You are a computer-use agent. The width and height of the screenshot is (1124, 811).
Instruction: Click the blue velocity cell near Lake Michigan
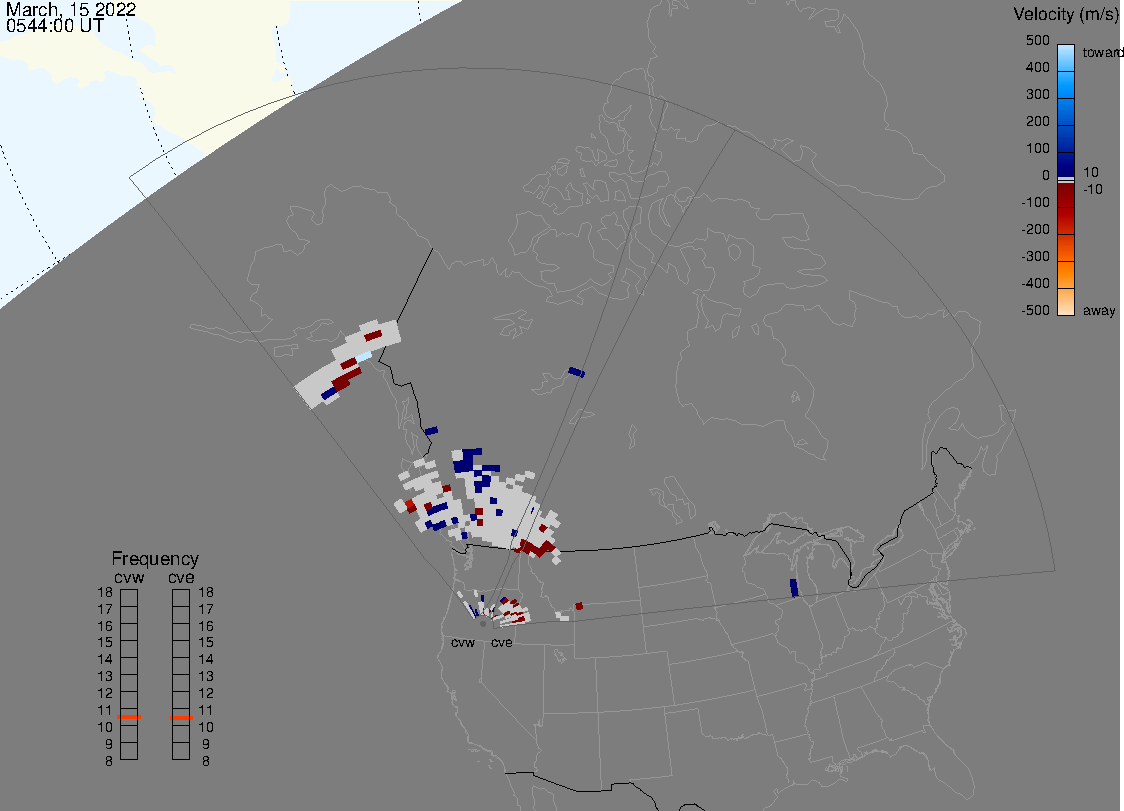click(x=794, y=588)
